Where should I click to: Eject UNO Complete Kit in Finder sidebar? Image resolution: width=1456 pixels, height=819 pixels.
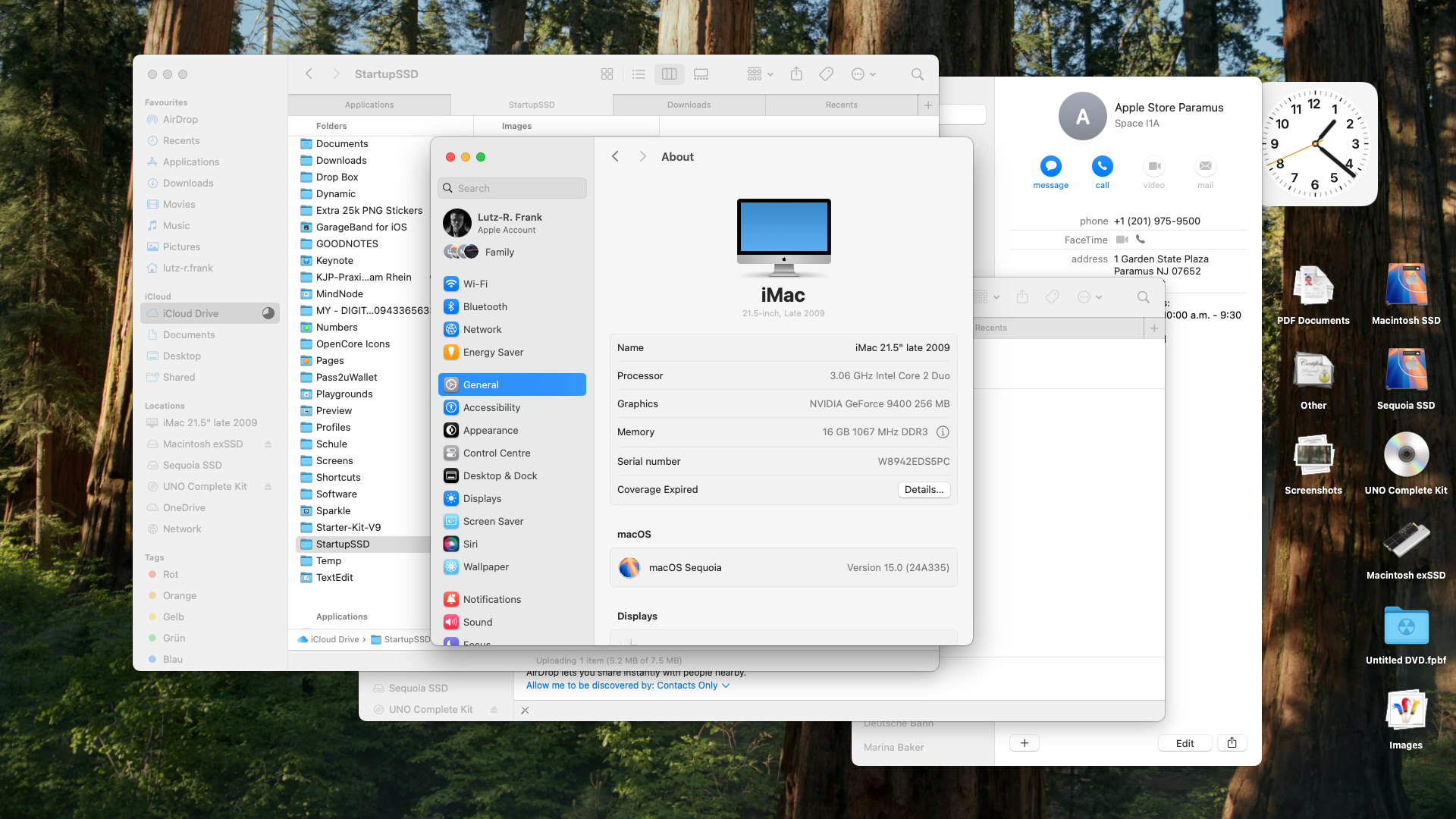click(268, 487)
